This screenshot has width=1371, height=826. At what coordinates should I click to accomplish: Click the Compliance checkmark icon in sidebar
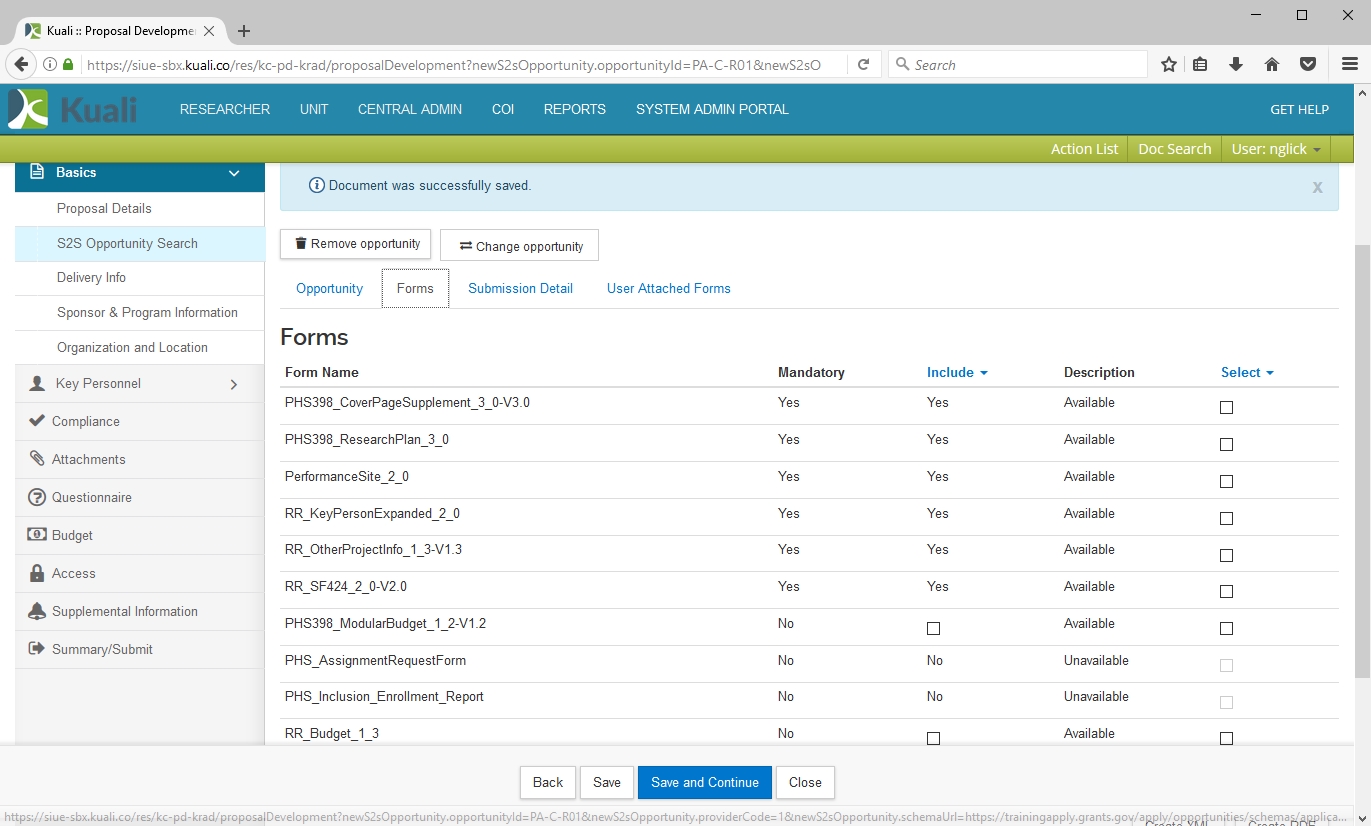(x=37, y=421)
